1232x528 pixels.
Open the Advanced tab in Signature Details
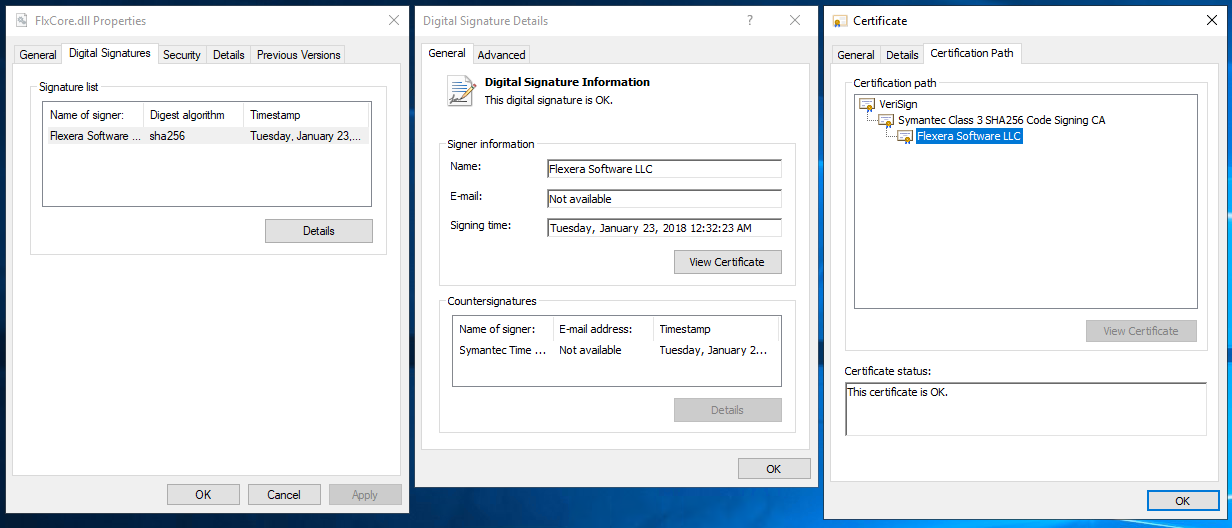[x=501, y=55]
